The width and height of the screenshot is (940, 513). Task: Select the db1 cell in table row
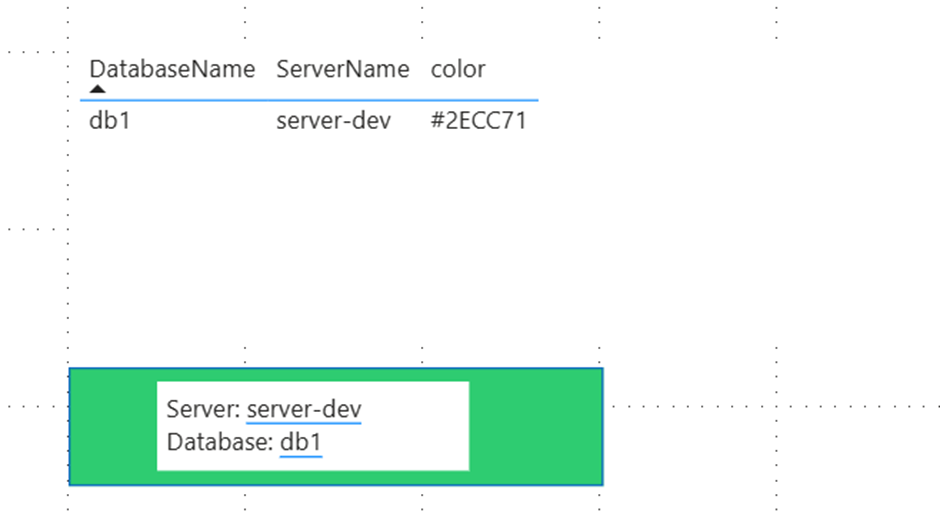pos(110,122)
